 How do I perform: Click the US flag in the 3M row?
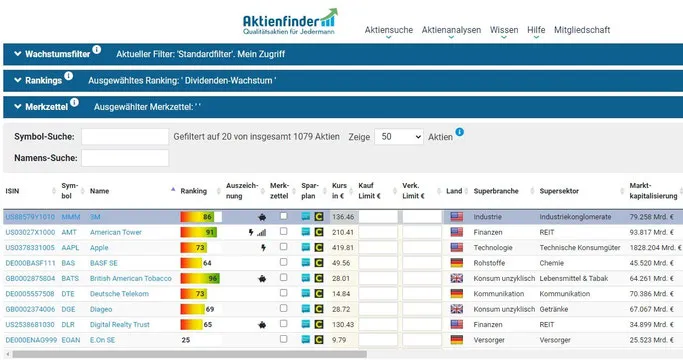pos(456,217)
